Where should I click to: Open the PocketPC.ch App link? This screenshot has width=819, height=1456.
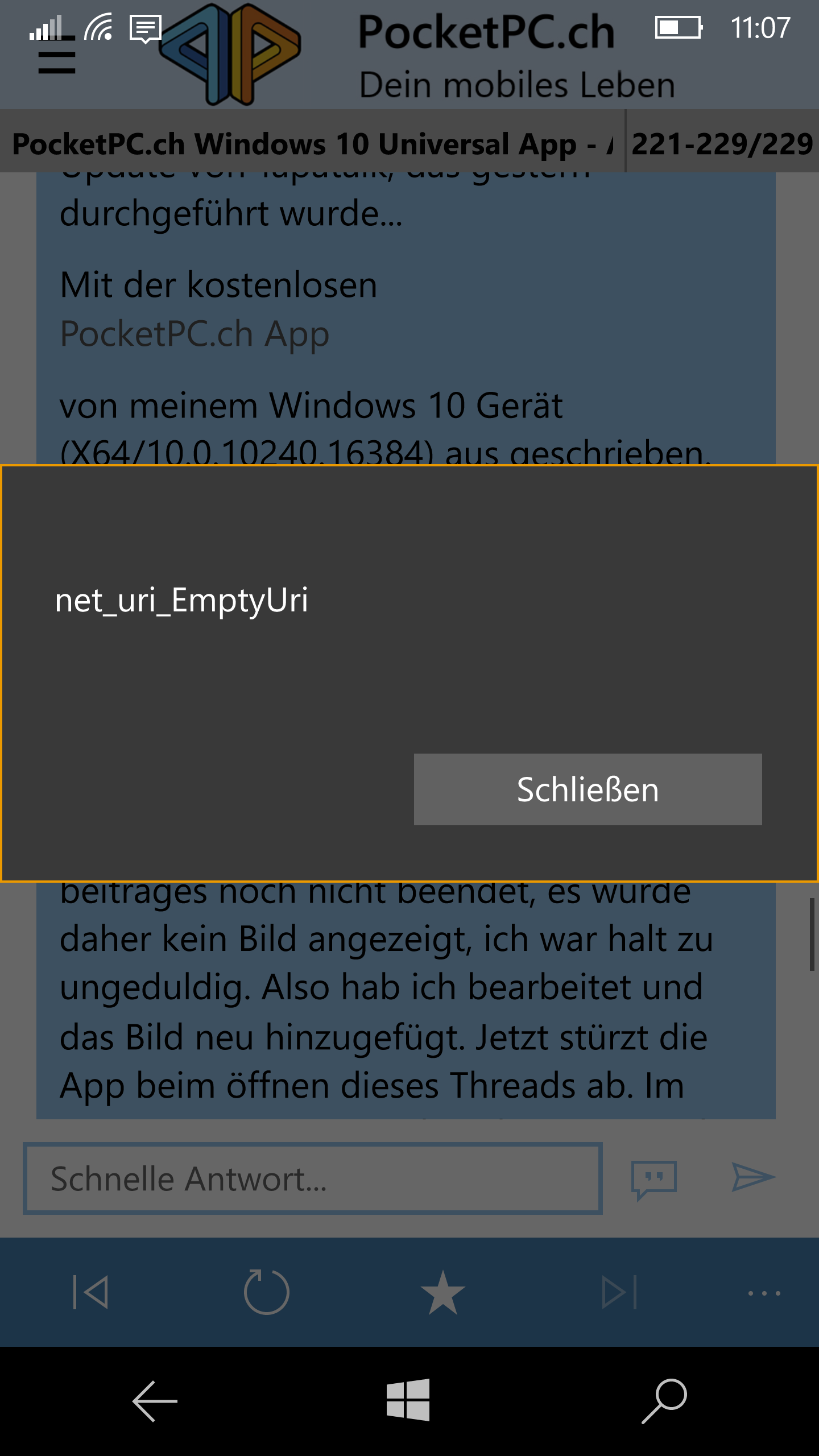click(x=195, y=334)
